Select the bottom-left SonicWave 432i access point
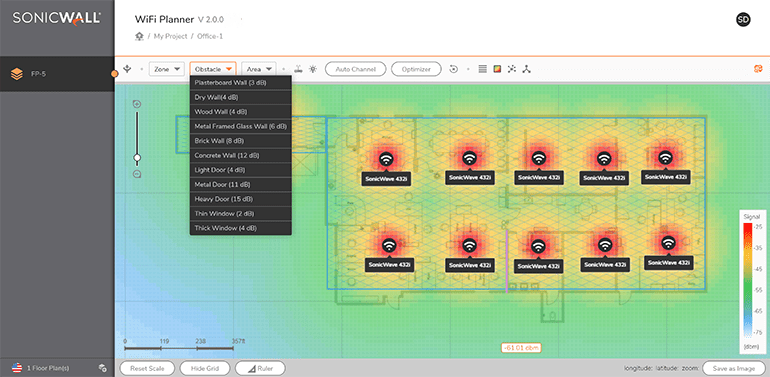770x377 pixels. [389, 245]
